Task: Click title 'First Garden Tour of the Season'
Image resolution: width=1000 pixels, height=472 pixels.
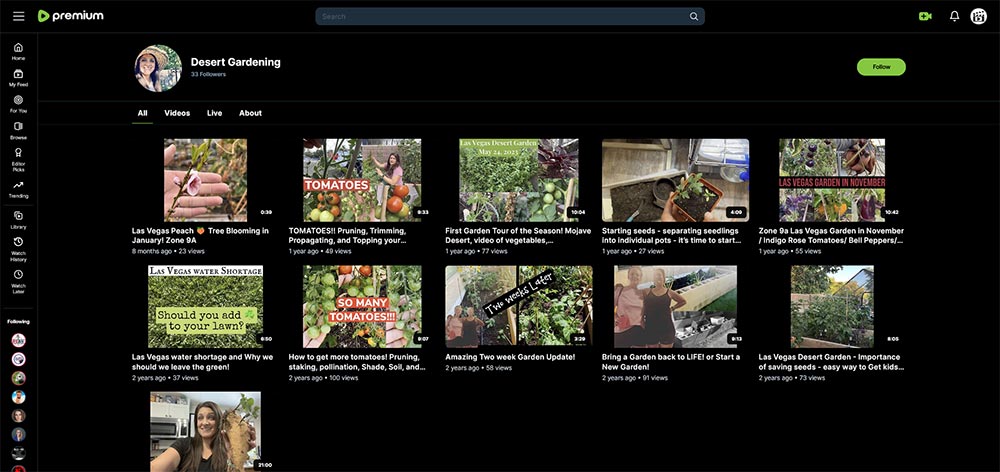Action: pos(518,235)
